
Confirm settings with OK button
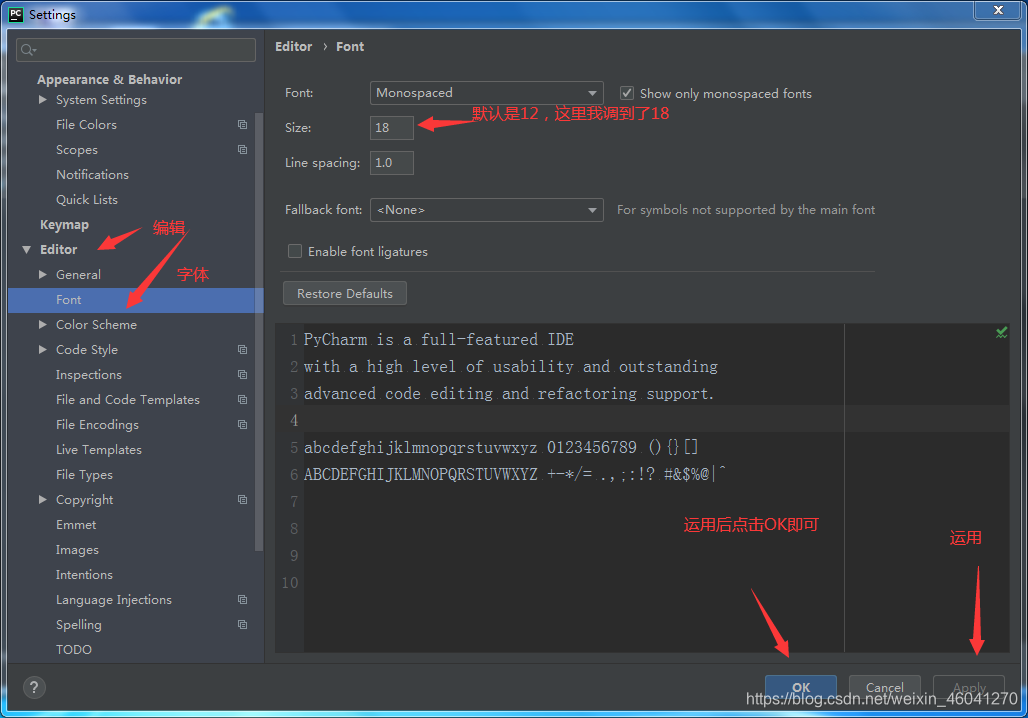(x=801, y=687)
